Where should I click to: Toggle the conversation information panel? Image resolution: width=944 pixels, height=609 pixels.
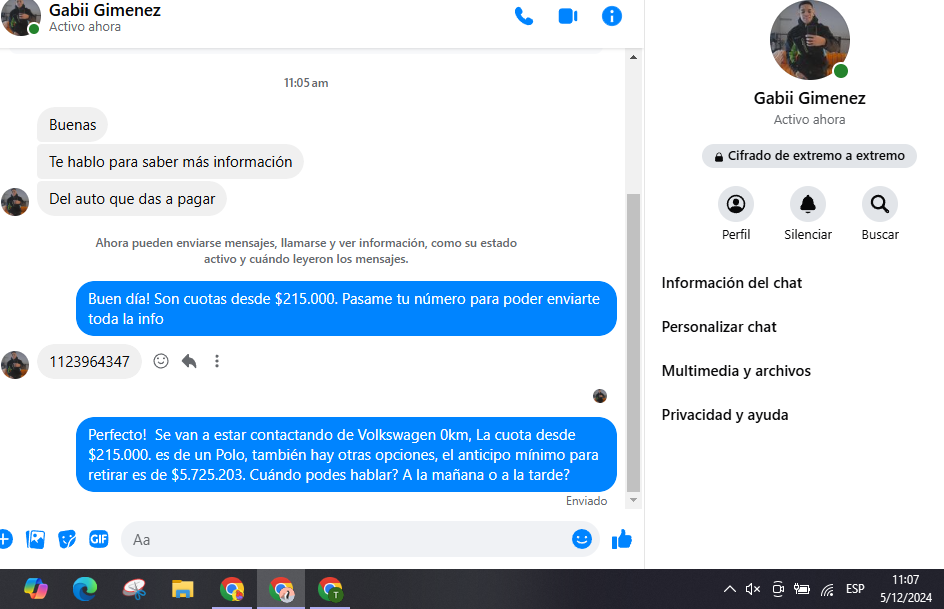pos(612,16)
